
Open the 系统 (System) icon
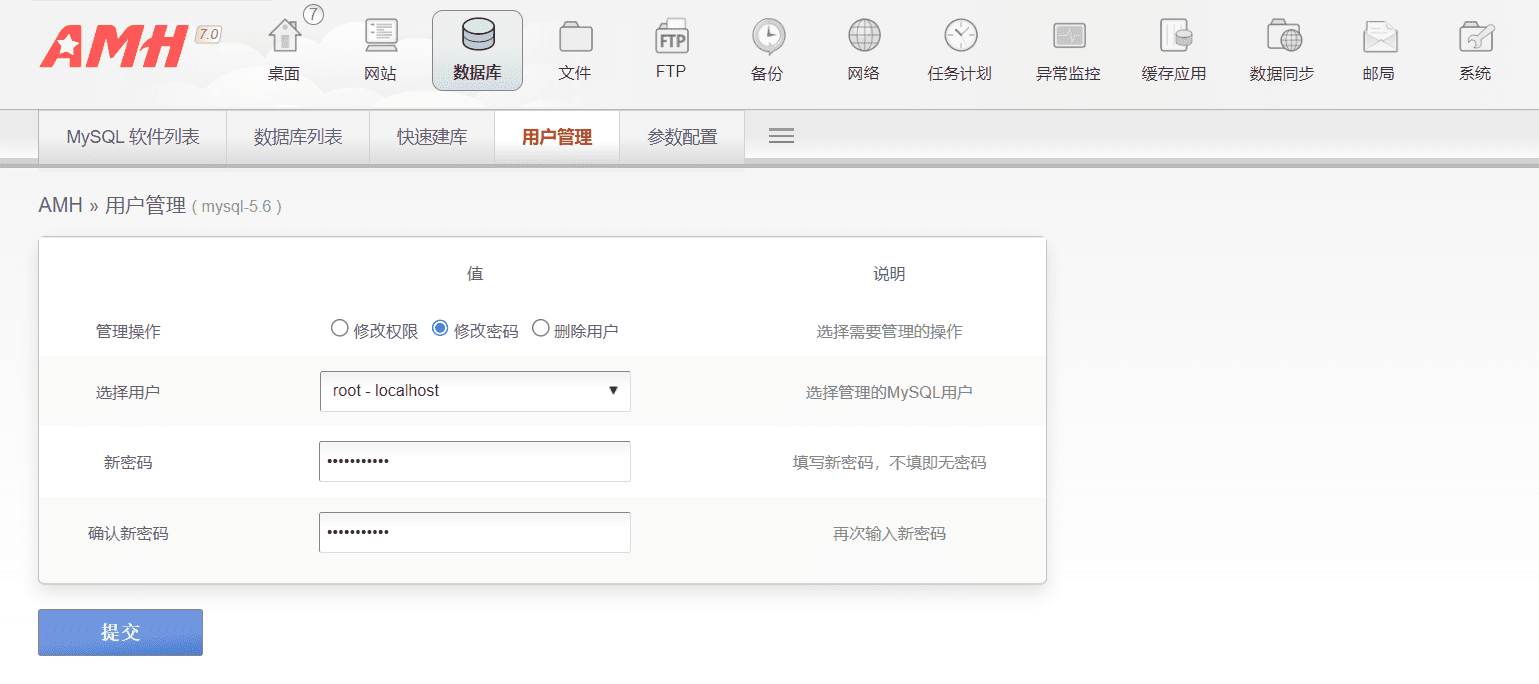[x=1475, y=45]
